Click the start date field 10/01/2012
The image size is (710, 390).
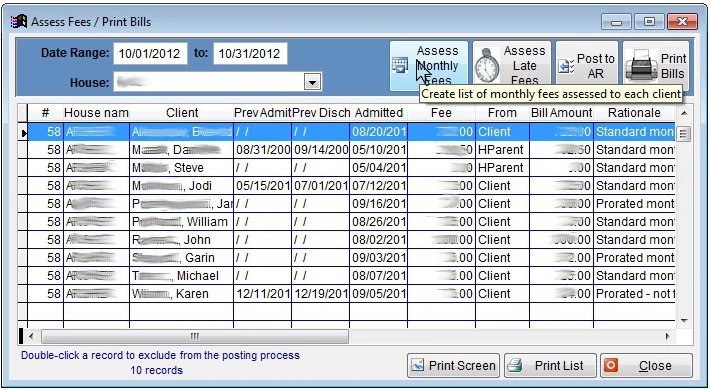coord(150,54)
